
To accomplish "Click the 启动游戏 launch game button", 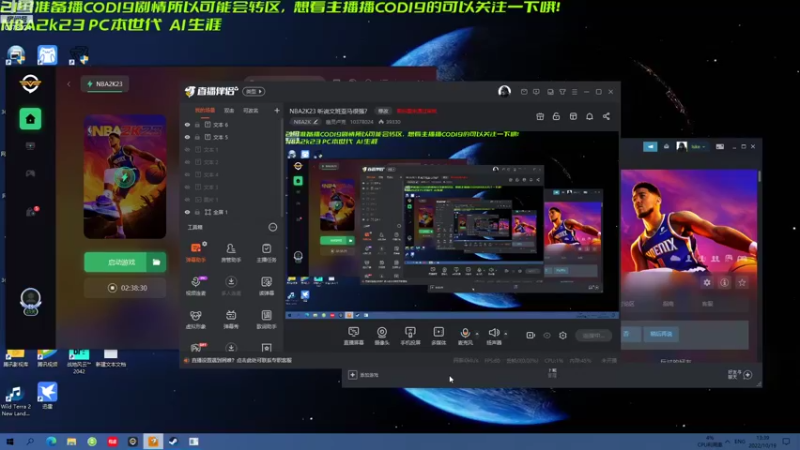I will 116,262.
